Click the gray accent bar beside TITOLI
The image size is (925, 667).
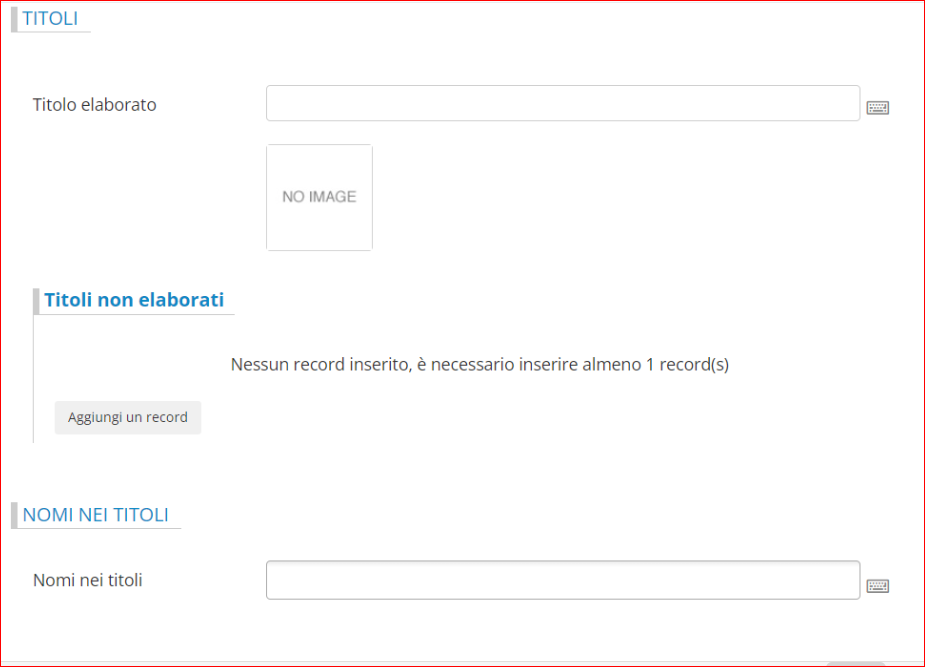14,18
